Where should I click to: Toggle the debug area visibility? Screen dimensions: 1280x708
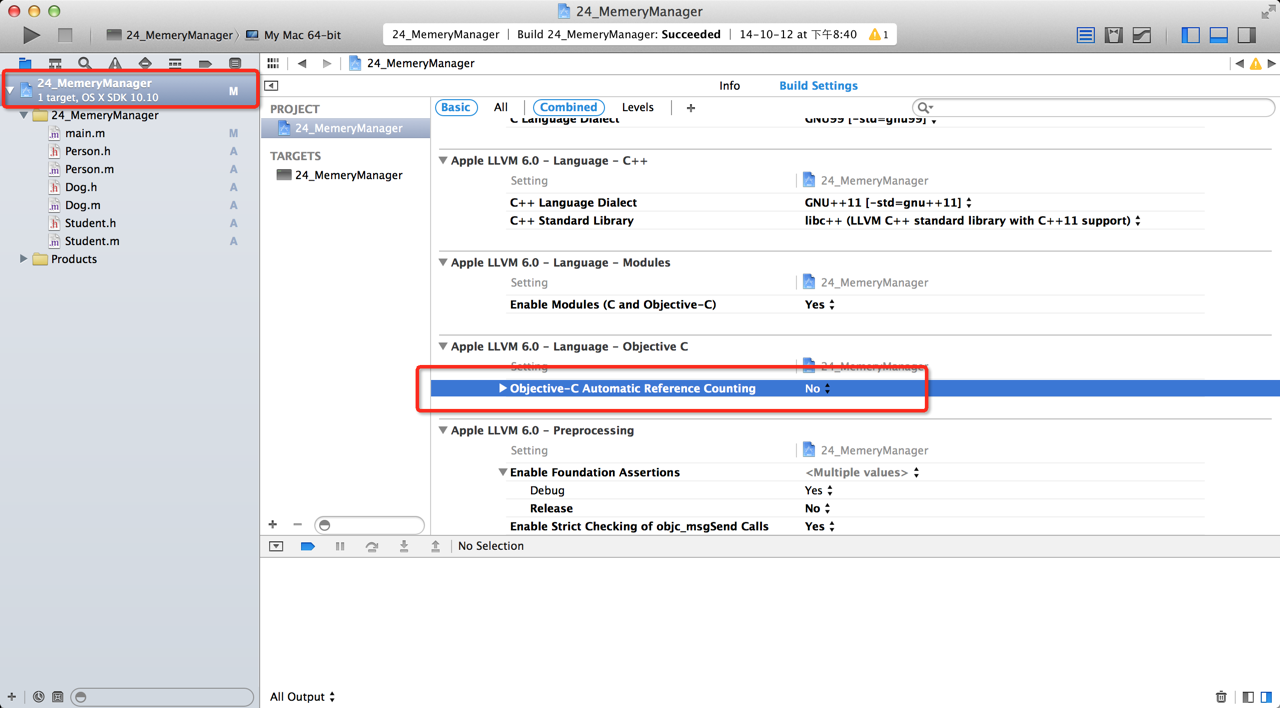tap(1219, 35)
